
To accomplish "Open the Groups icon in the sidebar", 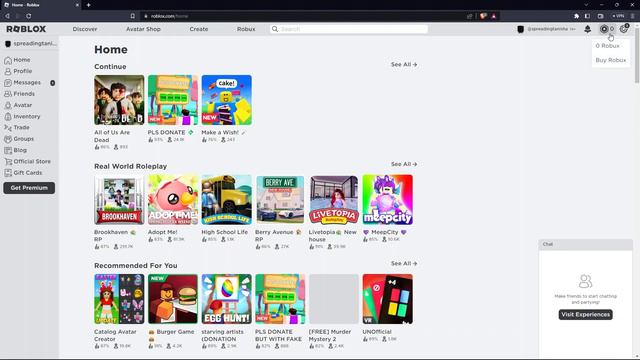I will (8, 139).
